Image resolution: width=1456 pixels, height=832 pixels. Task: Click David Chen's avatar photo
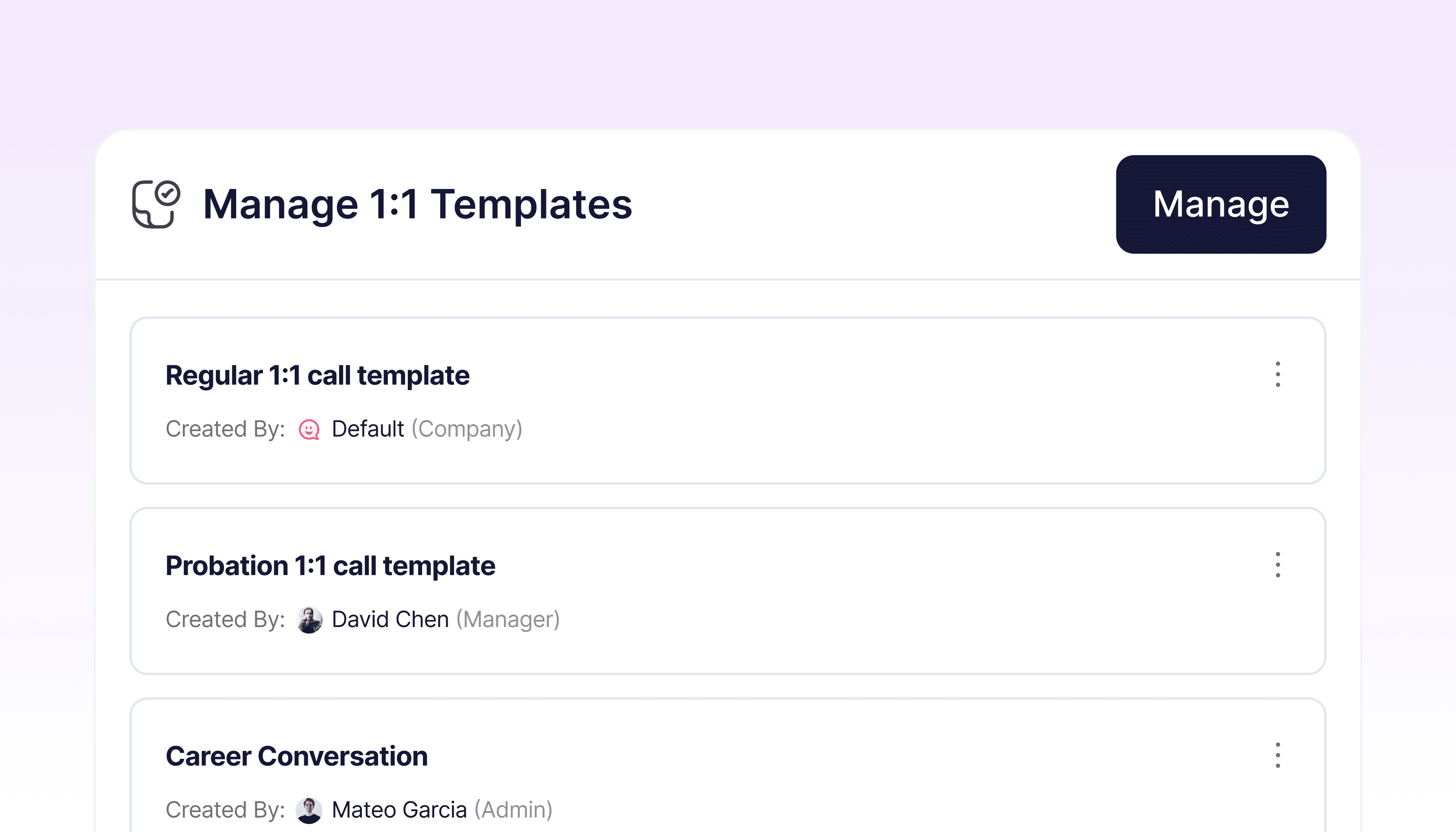pyautogui.click(x=309, y=619)
